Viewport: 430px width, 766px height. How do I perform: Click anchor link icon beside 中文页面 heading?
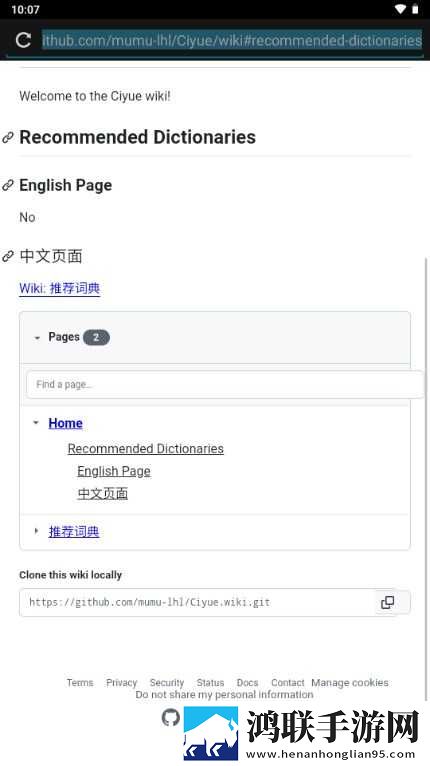[8, 256]
